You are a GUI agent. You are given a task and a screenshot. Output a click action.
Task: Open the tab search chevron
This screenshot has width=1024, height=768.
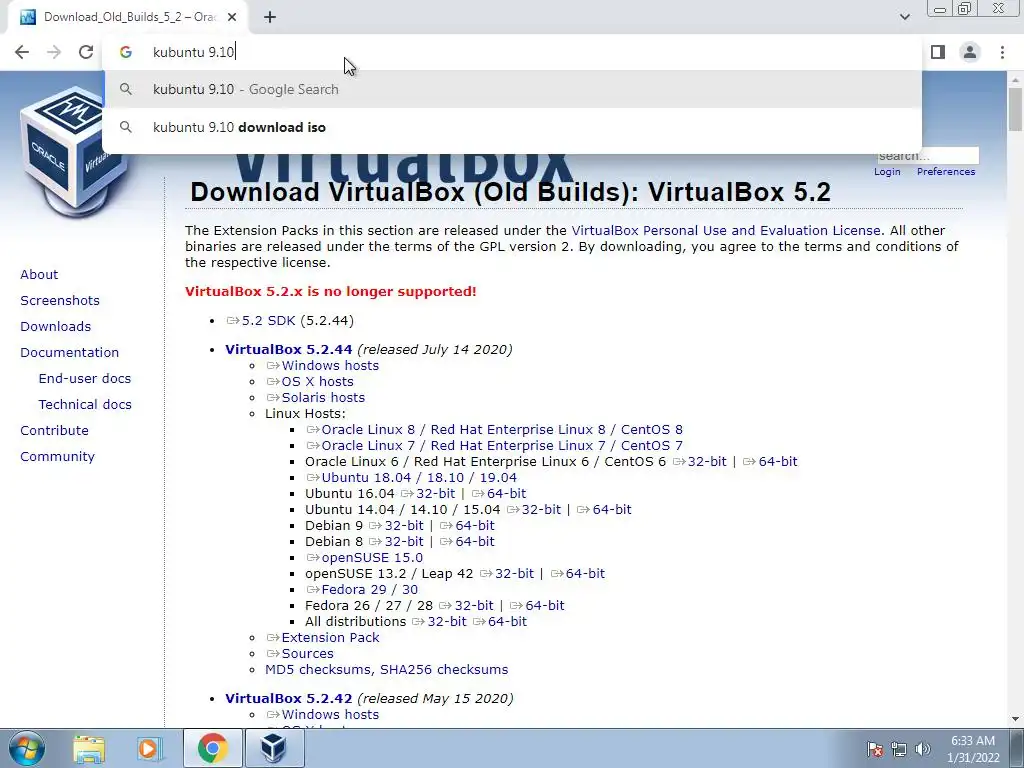[x=904, y=17]
